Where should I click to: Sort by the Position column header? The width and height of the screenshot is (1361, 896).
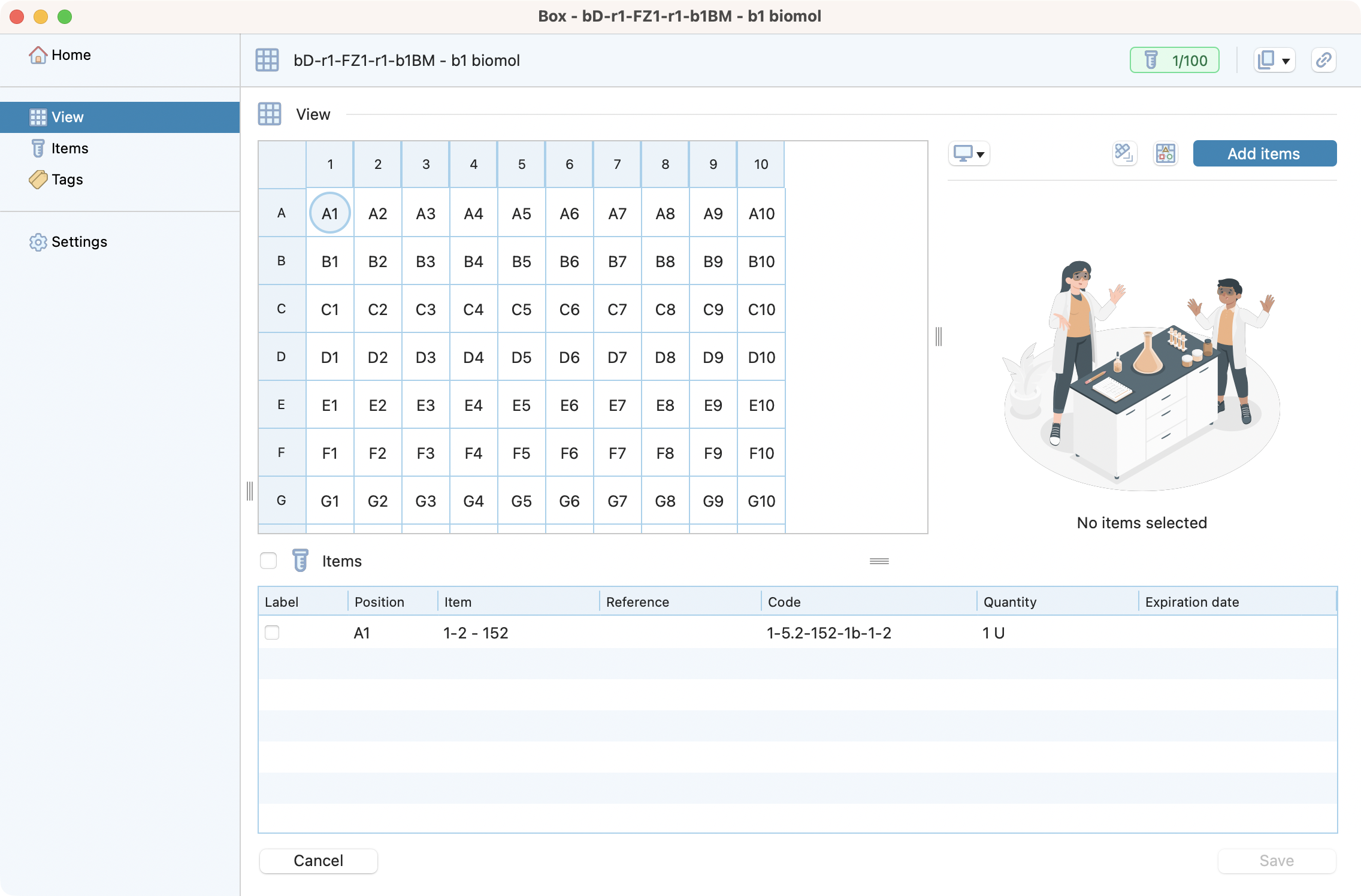380,601
